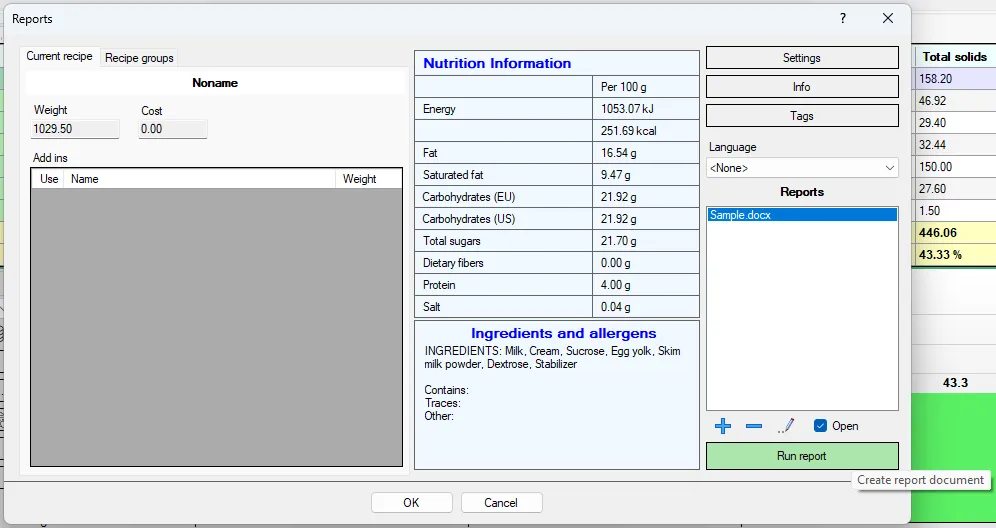Click the 46.92 cell in background window

click(954, 100)
